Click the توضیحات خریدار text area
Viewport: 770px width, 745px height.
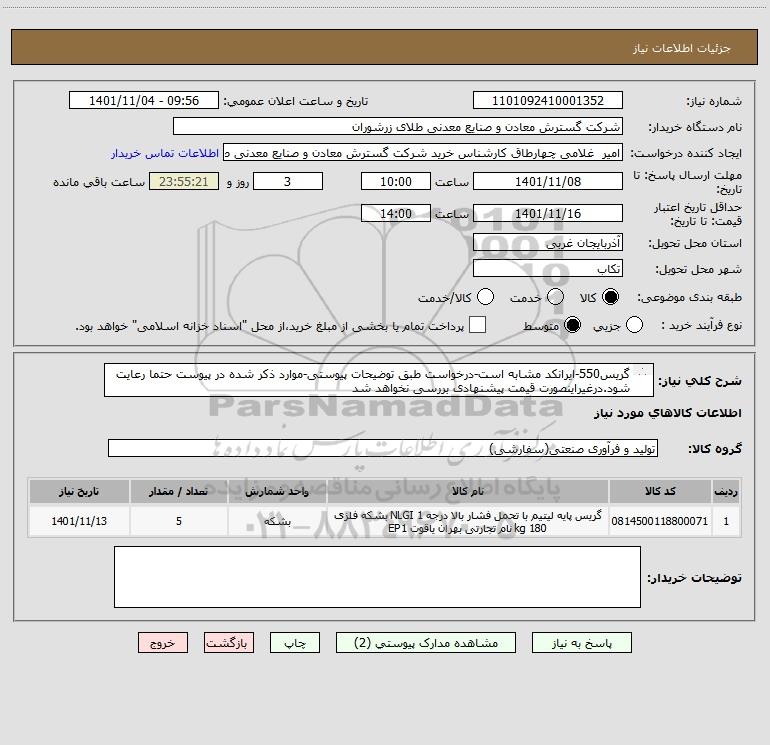[x=377, y=577]
